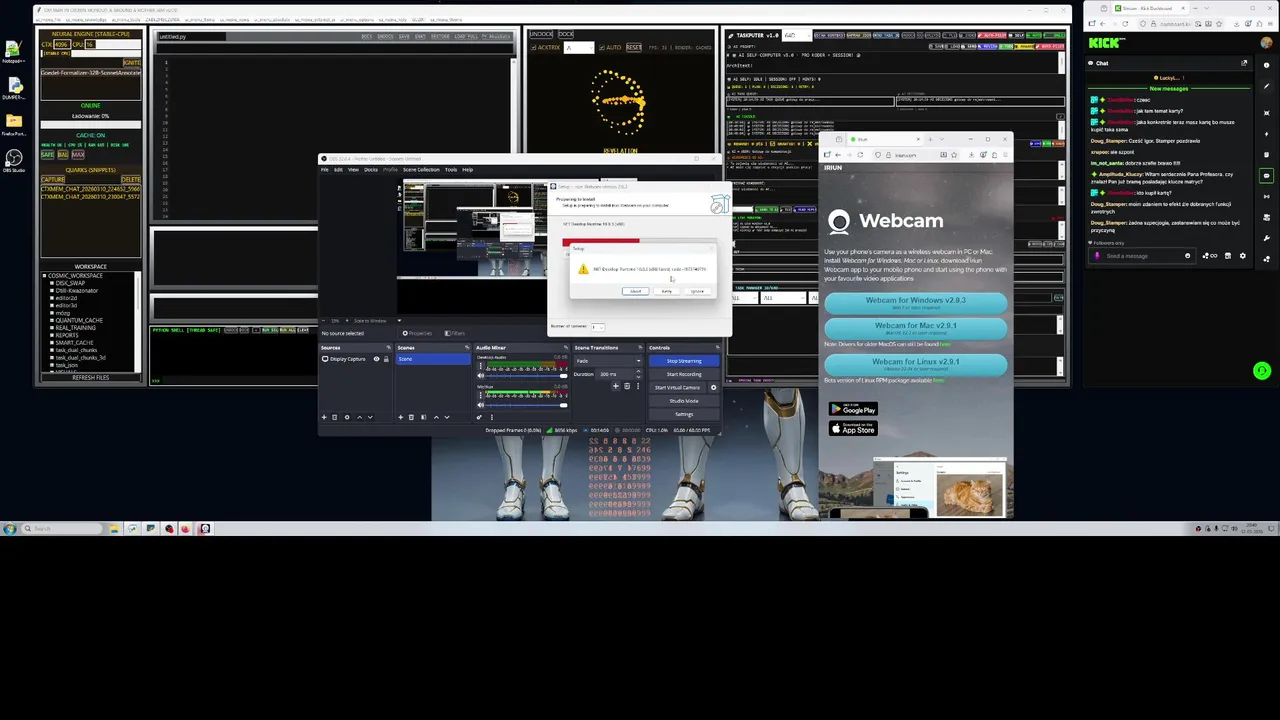Screen dimensions: 1280x720
Task: Remove selected scene with Scenes trash icon
Action: click(411, 417)
